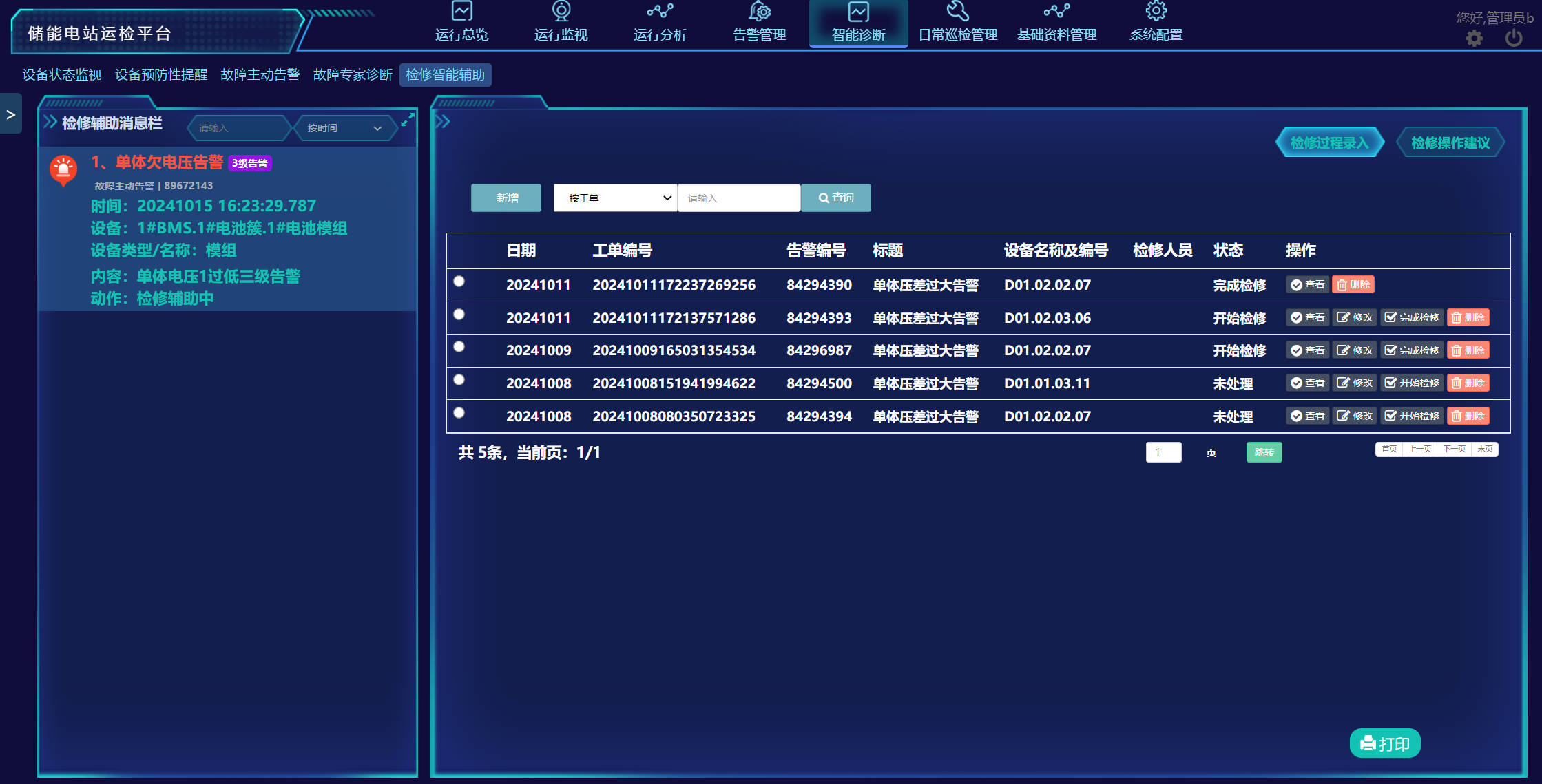Open 运行总览 overview icon in top navigation
Screen dimensions: 1542x784
pos(461,12)
